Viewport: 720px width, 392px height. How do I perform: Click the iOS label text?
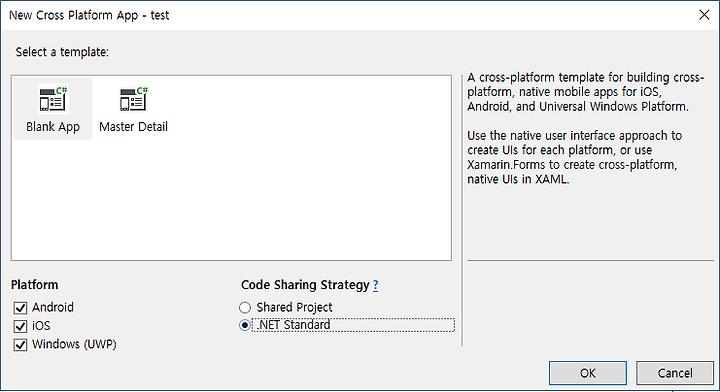41,326
